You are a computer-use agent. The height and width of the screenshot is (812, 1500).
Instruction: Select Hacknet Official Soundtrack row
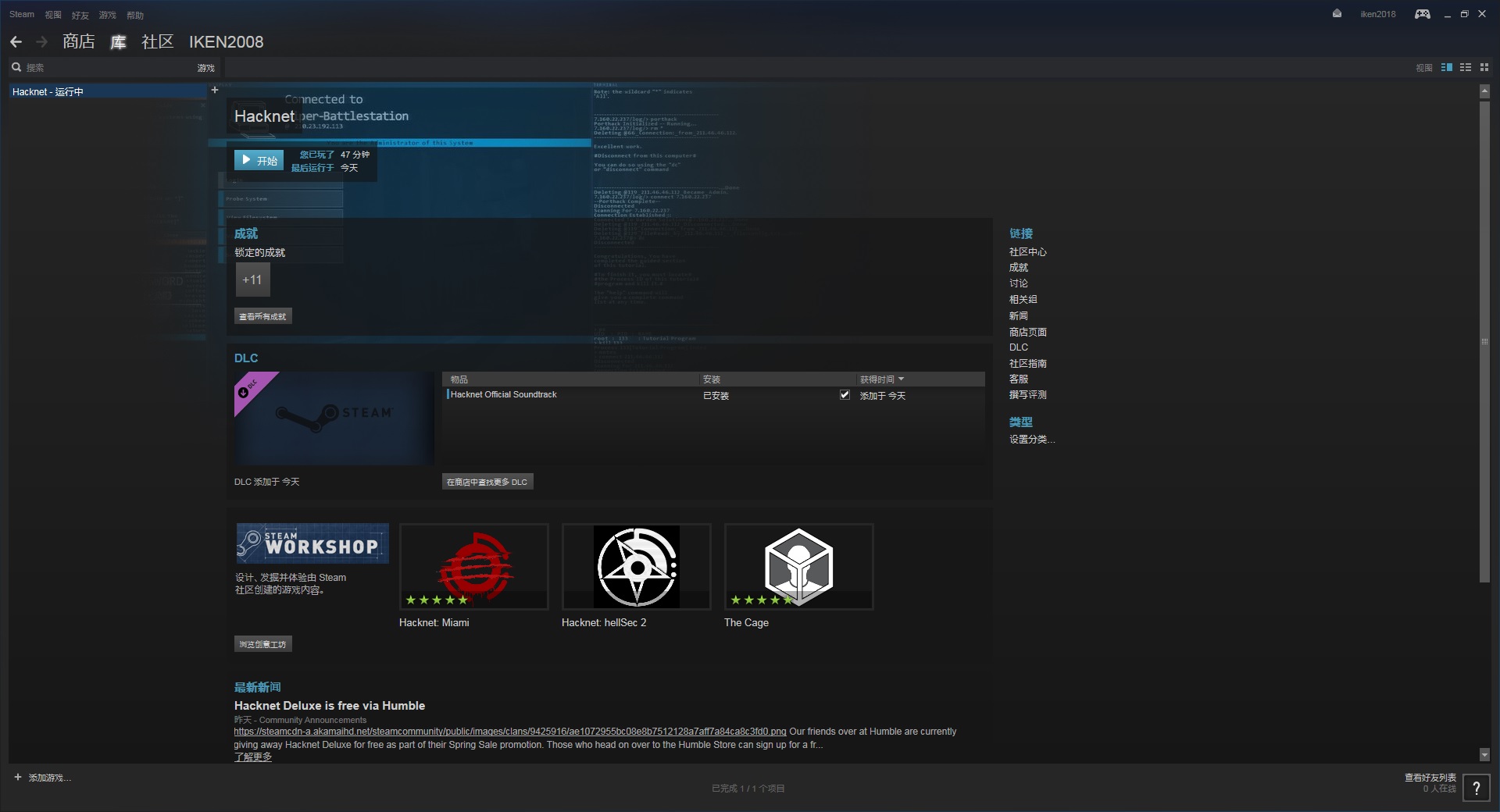(715, 395)
